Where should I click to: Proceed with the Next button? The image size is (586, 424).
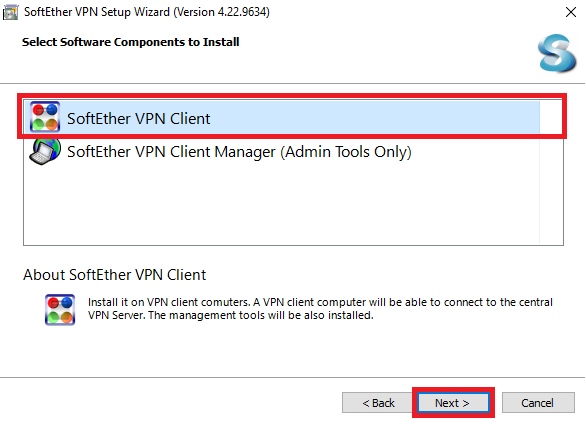pos(453,403)
